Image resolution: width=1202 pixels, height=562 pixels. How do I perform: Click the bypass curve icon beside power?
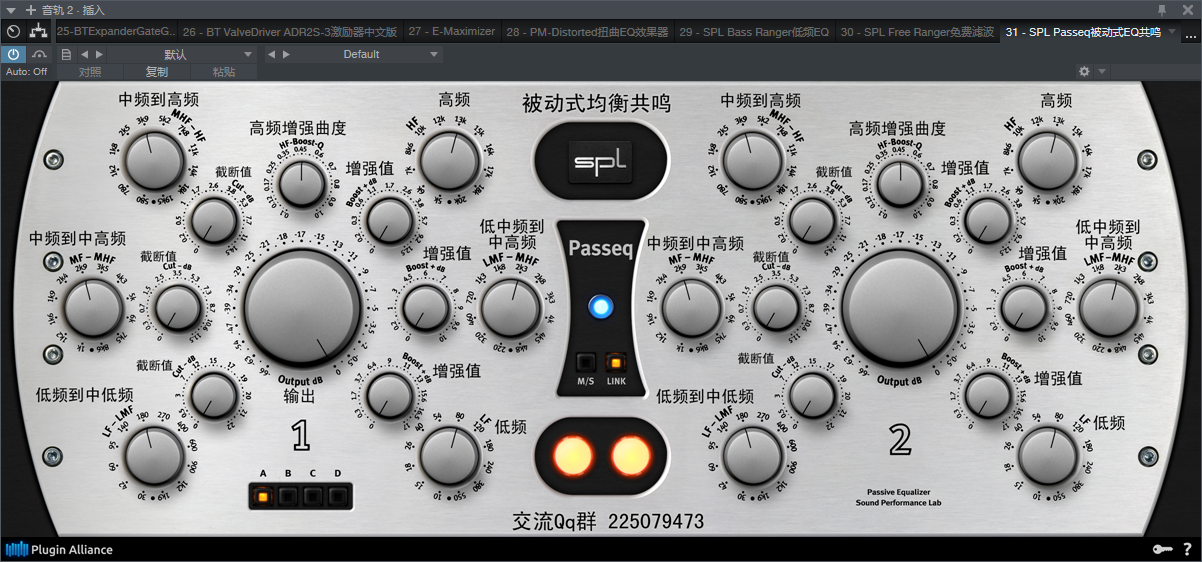point(39,54)
